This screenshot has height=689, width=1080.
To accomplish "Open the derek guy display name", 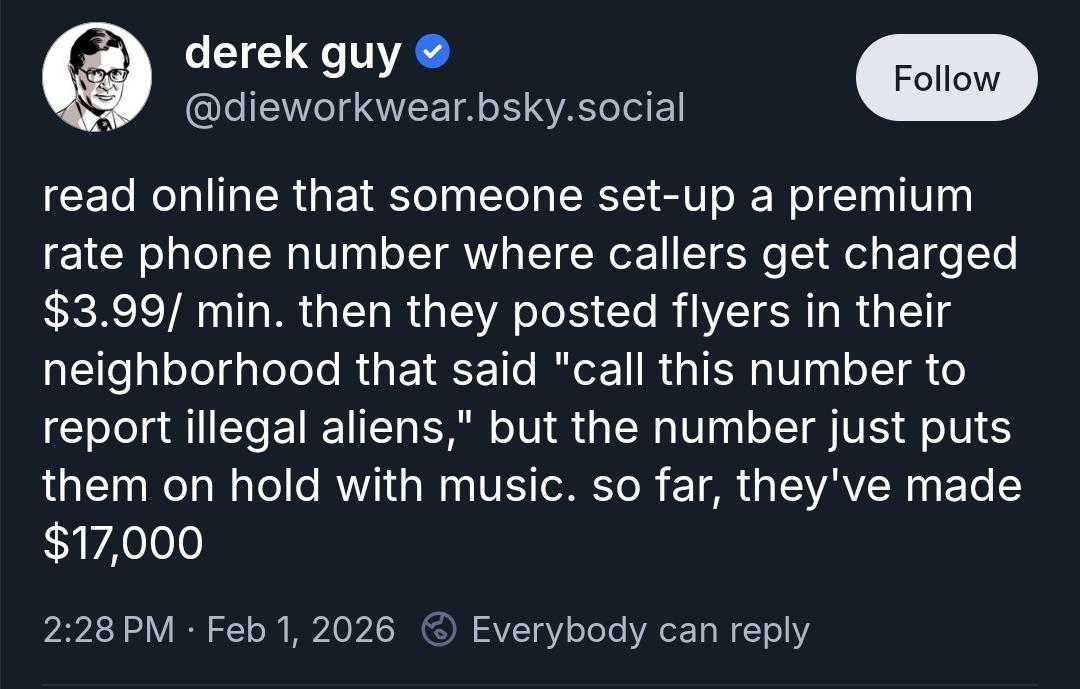I will tap(293, 54).
